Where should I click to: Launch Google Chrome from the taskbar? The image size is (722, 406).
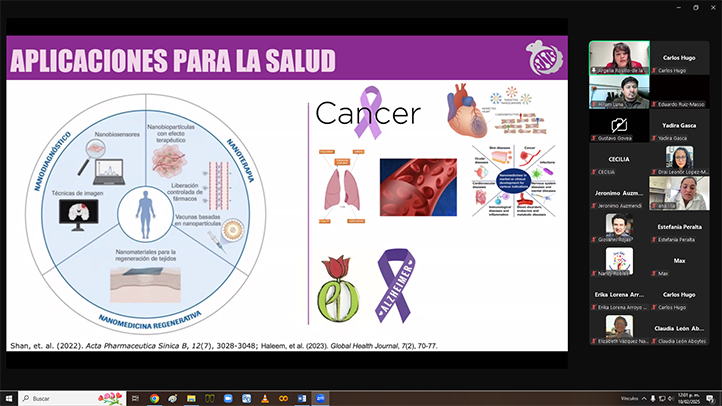pos(154,399)
